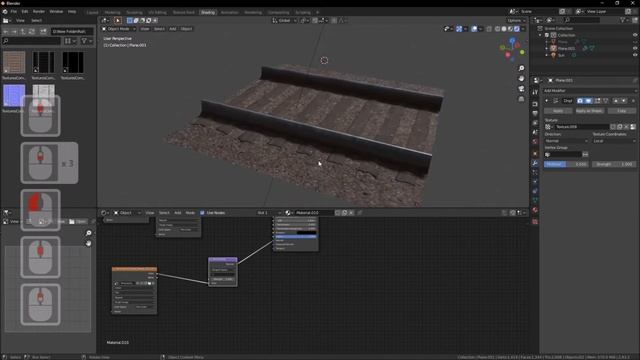
Task: Select the brick texture thumbnail
Action: tap(14, 62)
